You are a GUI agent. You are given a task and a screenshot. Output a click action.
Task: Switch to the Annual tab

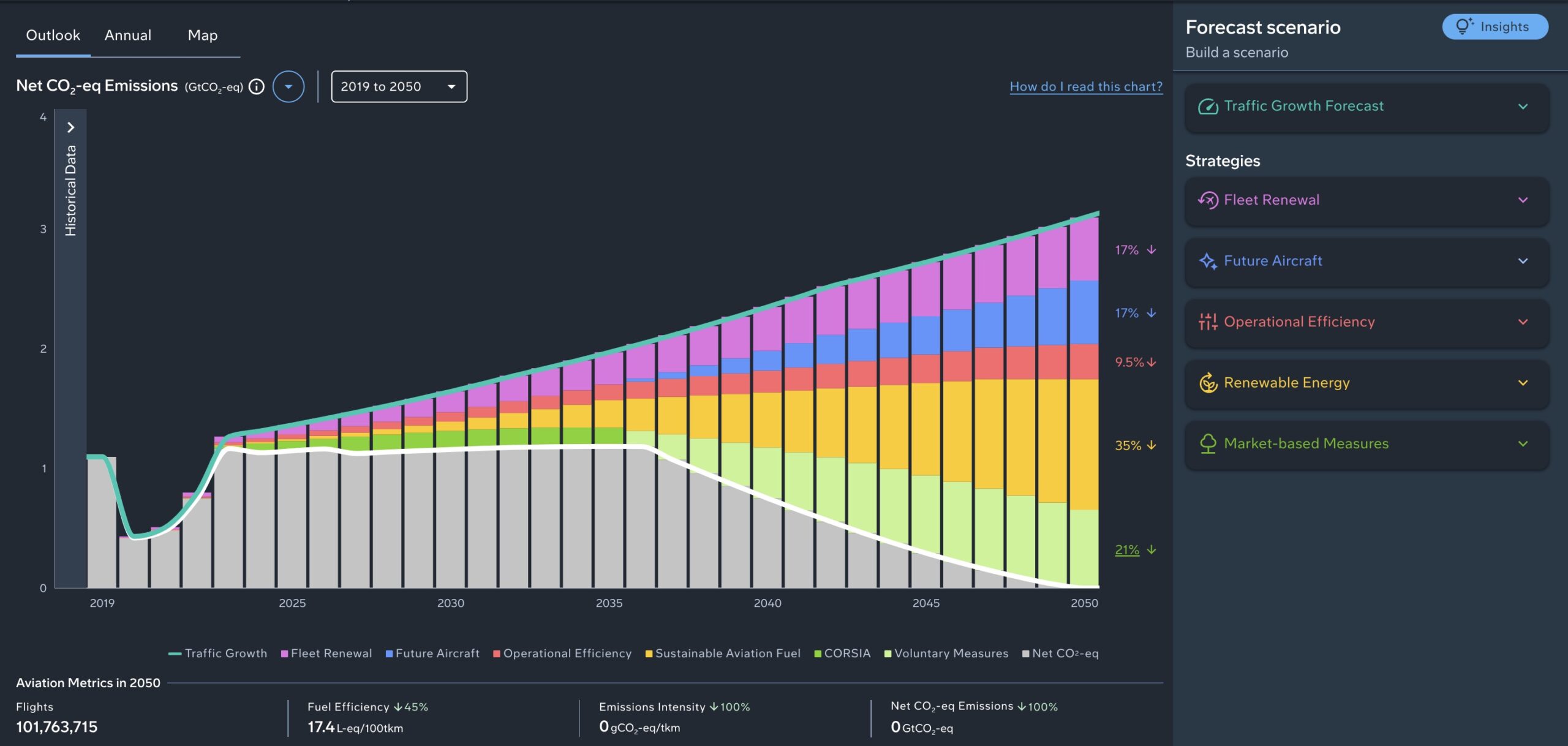(x=127, y=36)
